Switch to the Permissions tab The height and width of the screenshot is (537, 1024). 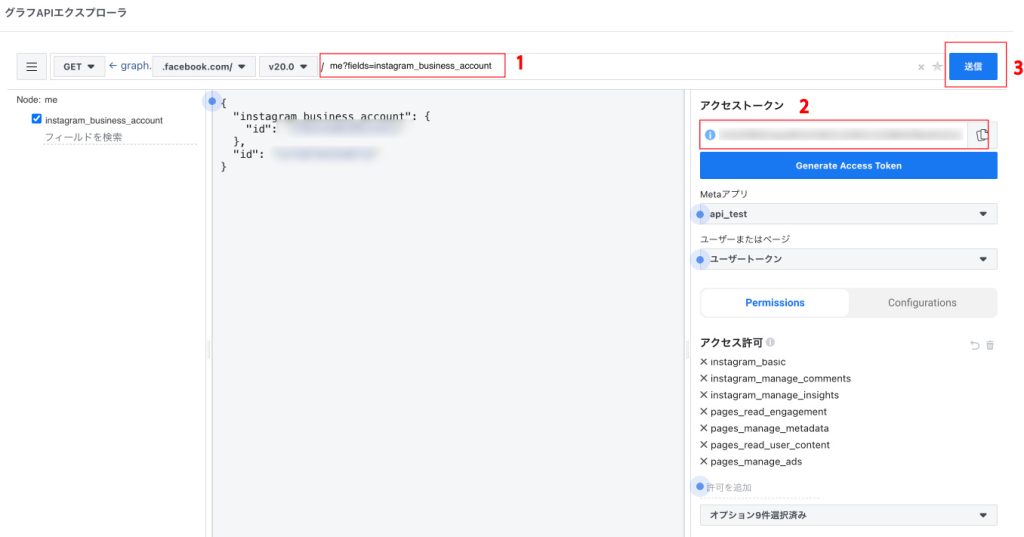coord(774,303)
